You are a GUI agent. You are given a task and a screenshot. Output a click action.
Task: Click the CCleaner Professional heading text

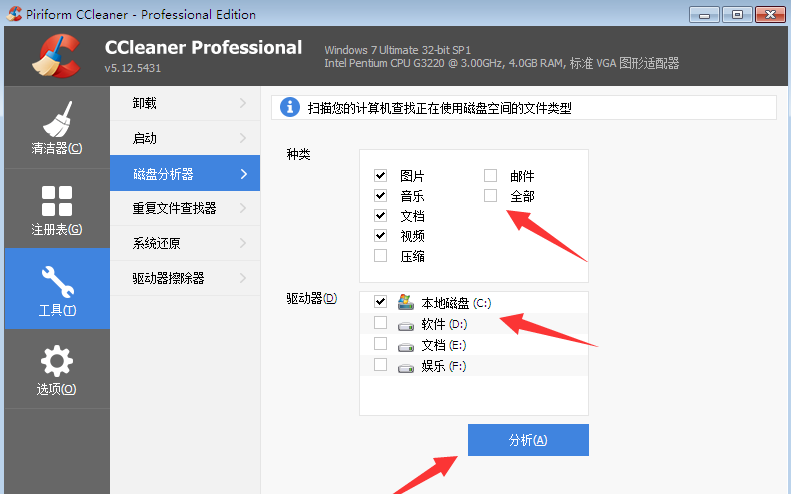pyautogui.click(x=203, y=47)
